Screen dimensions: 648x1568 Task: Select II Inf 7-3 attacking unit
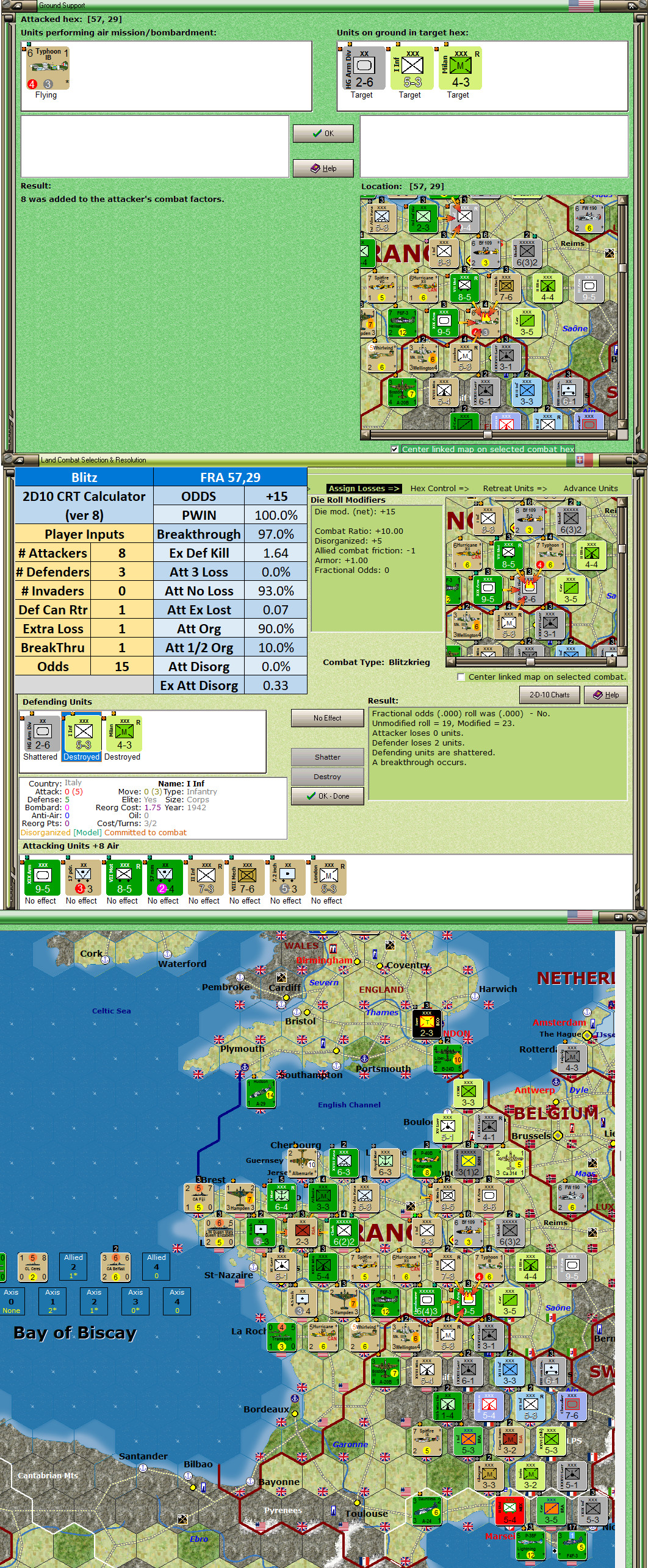(204, 877)
